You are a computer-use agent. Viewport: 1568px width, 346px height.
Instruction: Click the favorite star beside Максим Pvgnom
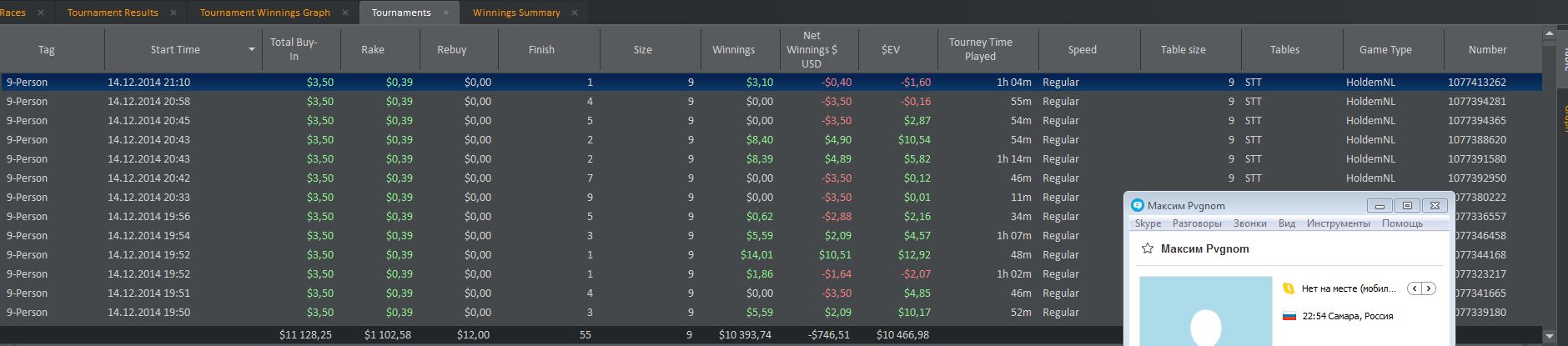(x=1148, y=248)
